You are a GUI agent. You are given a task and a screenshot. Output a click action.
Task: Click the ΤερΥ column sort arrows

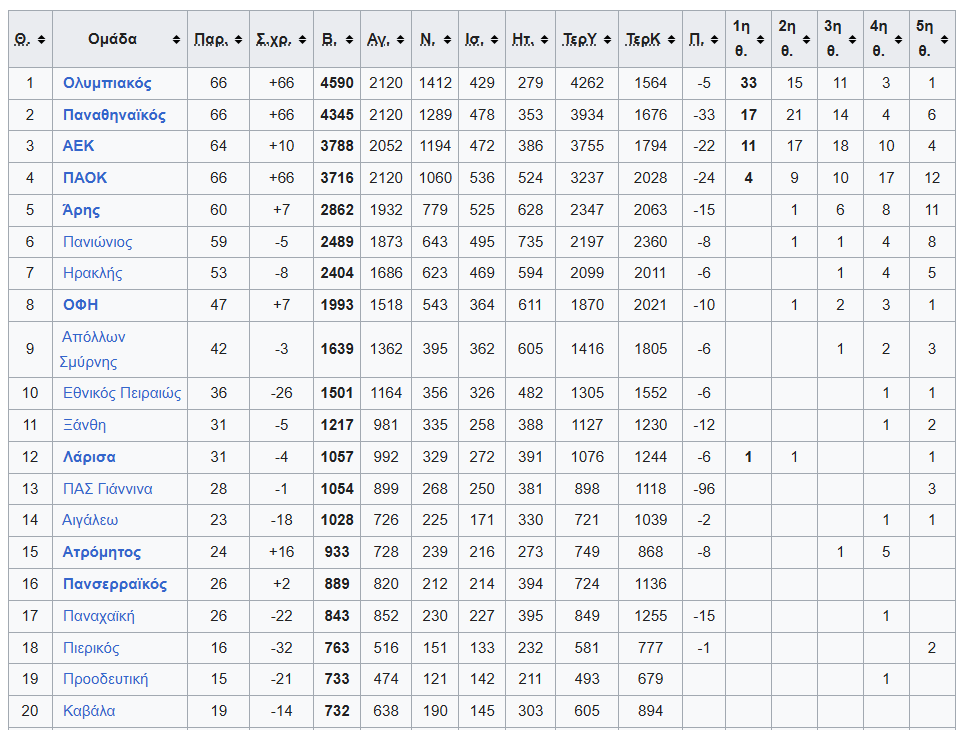point(606,40)
